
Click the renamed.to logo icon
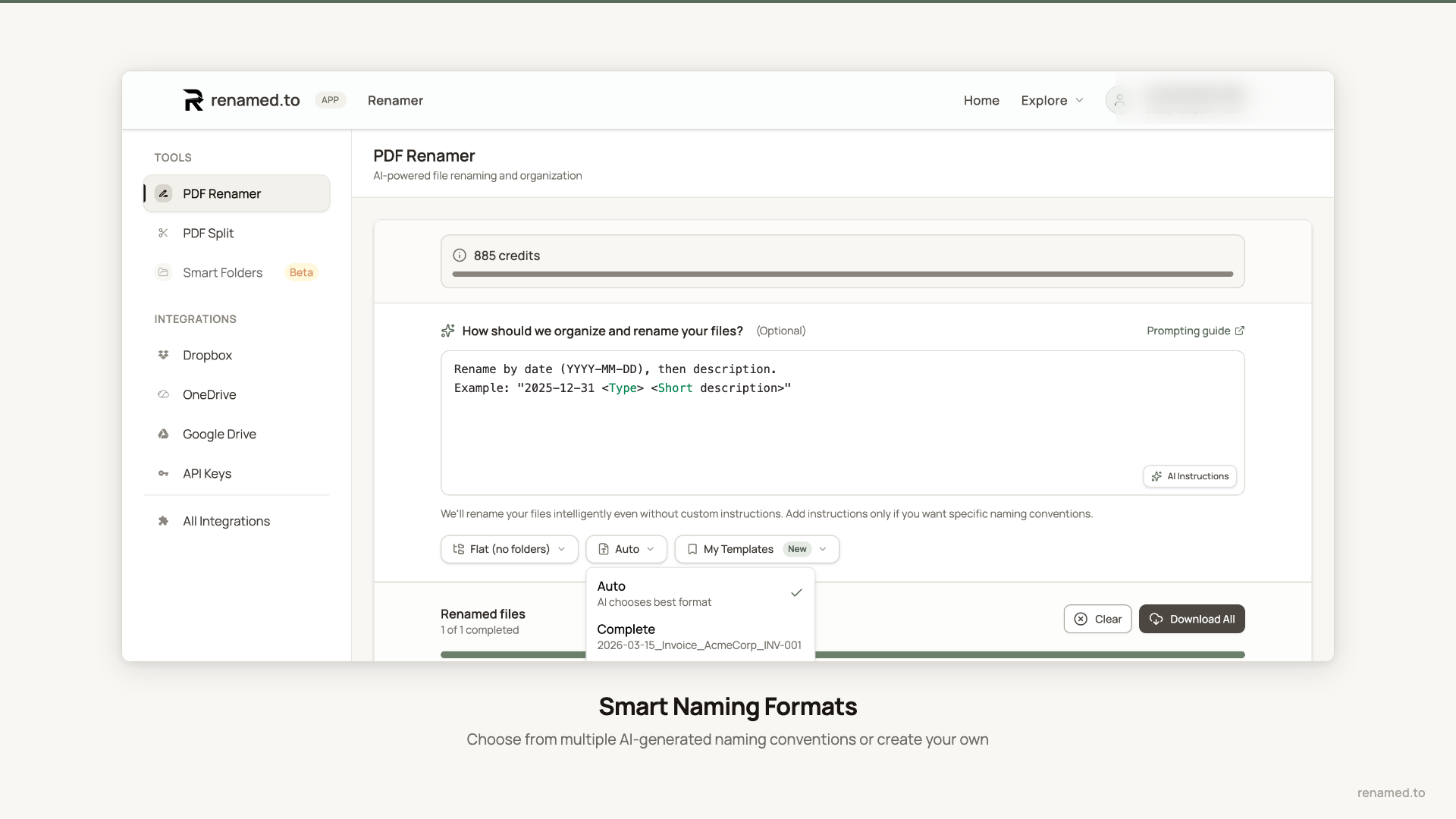[193, 100]
